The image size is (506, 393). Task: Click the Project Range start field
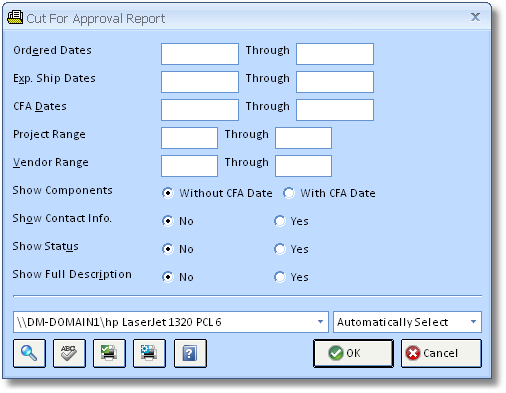click(189, 138)
